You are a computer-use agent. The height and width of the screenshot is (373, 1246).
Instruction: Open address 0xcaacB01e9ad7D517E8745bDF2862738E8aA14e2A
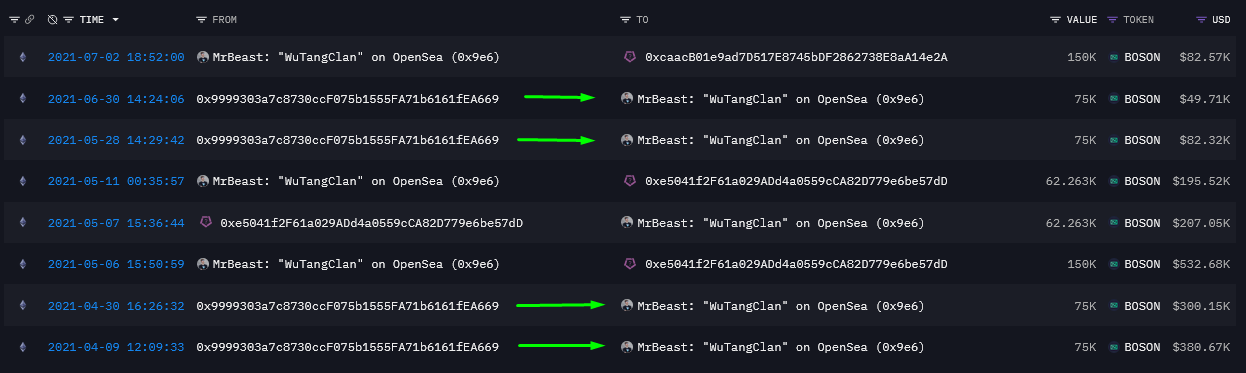(796, 58)
